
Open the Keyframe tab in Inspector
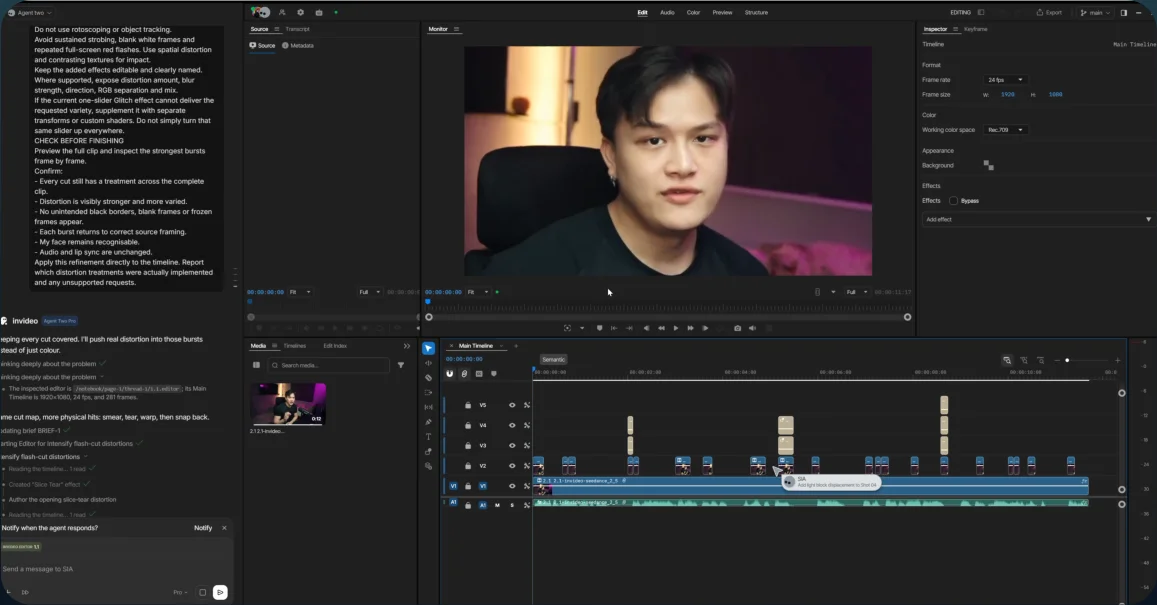(975, 29)
